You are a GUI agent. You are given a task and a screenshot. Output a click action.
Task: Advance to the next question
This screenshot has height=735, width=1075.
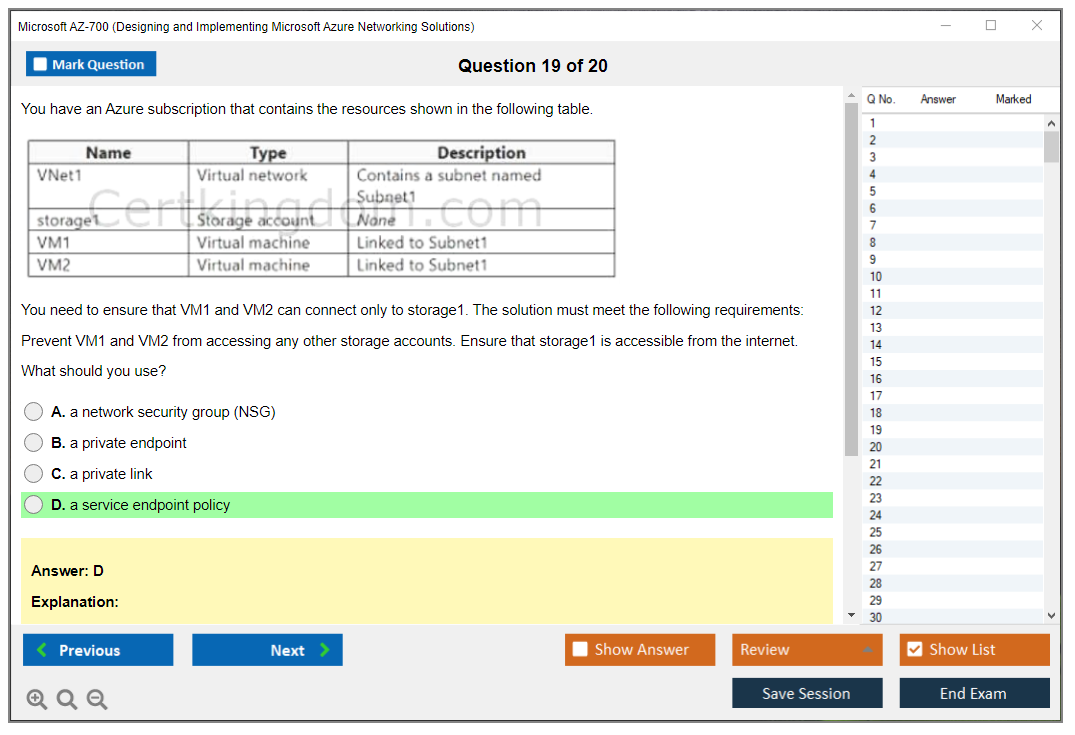[x=267, y=650]
